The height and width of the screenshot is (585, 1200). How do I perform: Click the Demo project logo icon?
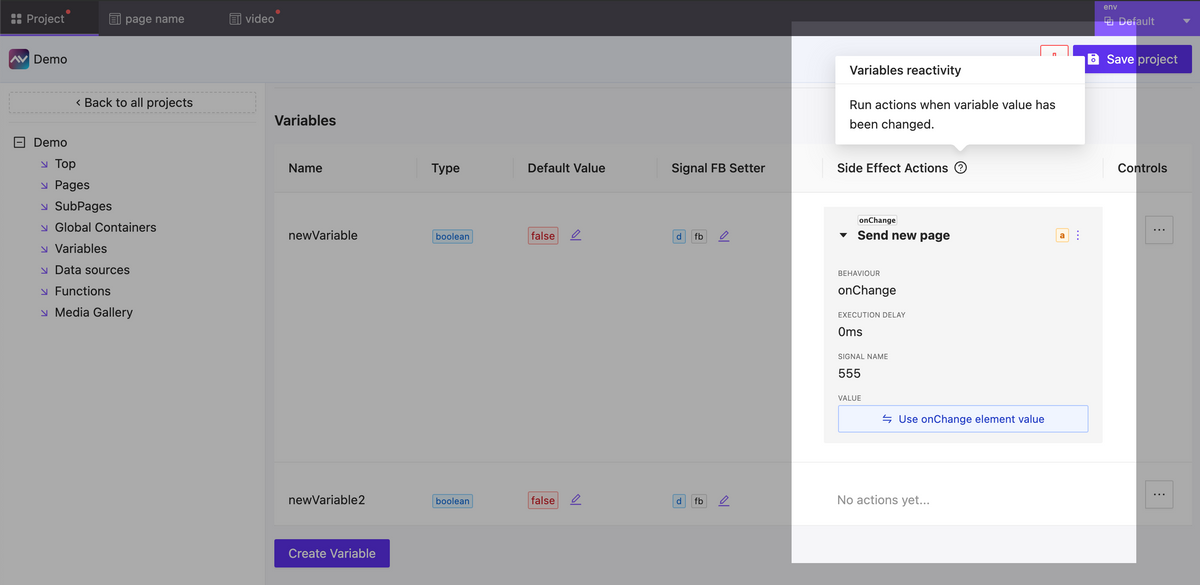[x=19, y=59]
